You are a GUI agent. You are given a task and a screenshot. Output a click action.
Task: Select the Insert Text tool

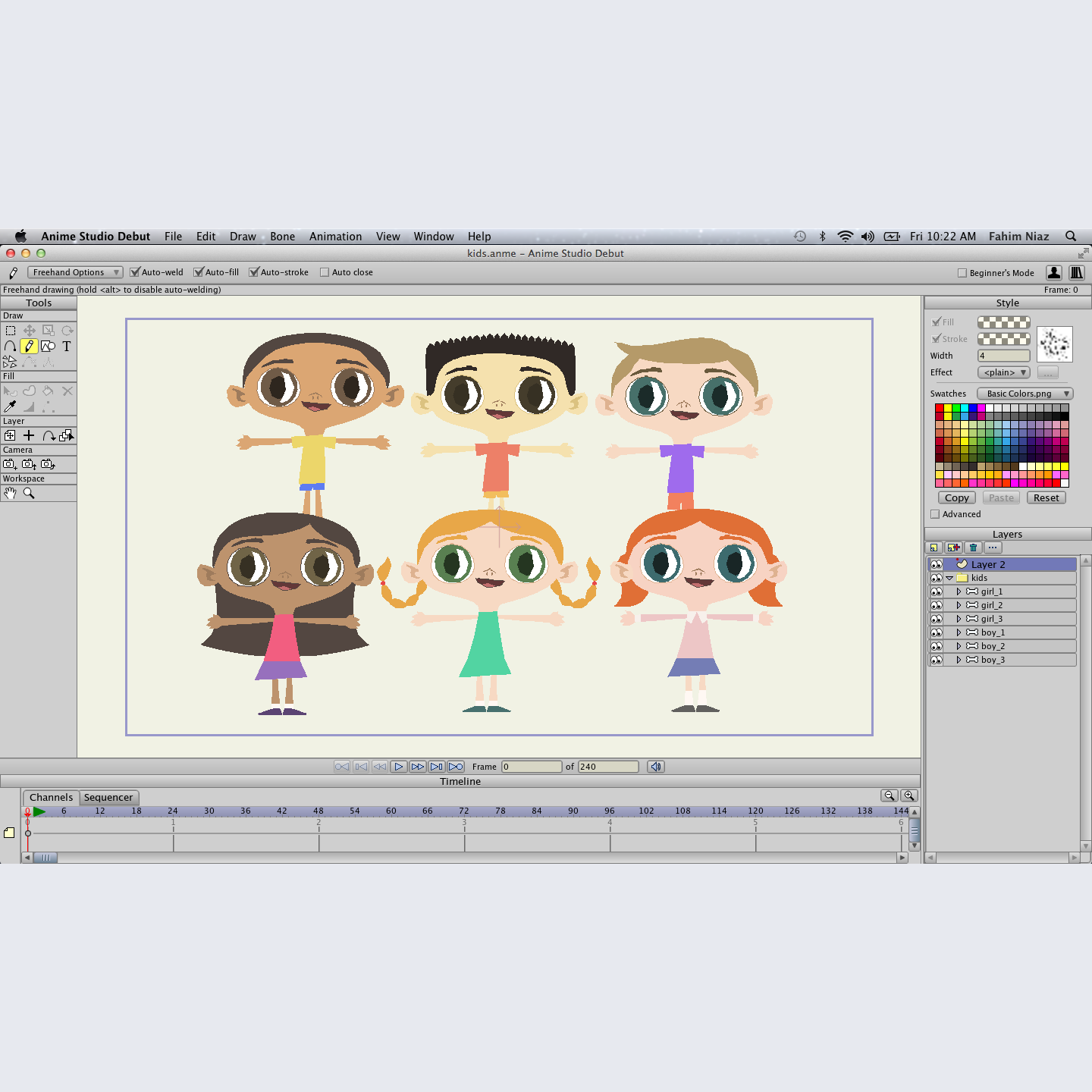coord(67,347)
